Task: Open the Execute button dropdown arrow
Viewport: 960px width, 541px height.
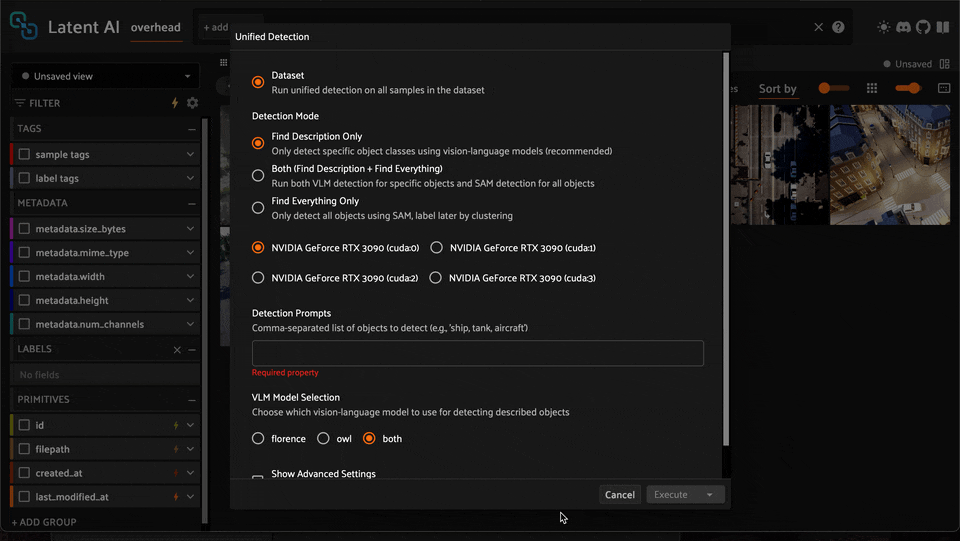Action: [x=710, y=494]
